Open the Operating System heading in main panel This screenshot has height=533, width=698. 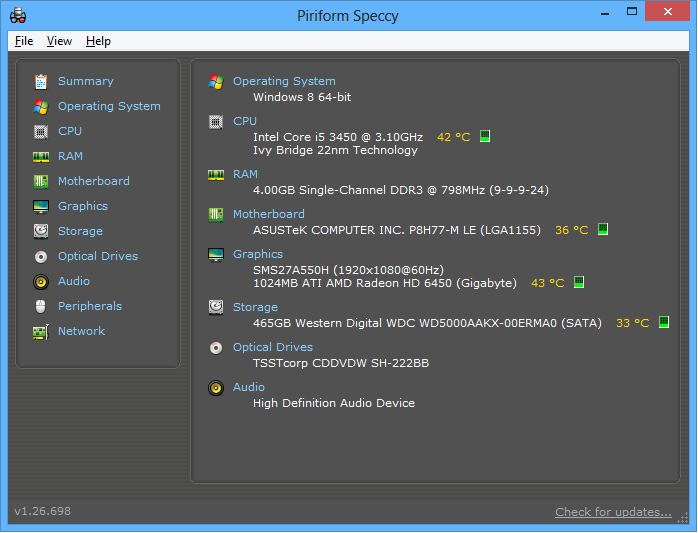tap(284, 81)
